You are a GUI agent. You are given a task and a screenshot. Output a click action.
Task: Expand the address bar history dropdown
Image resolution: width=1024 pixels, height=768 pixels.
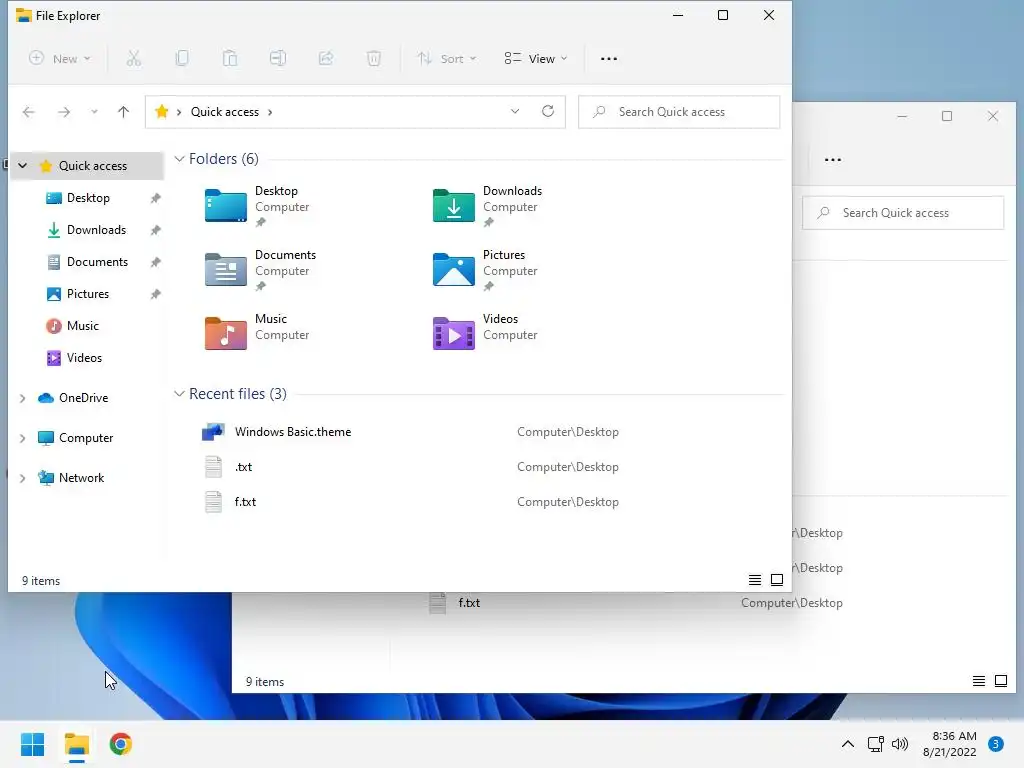pyautogui.click(x=515, y=111)
